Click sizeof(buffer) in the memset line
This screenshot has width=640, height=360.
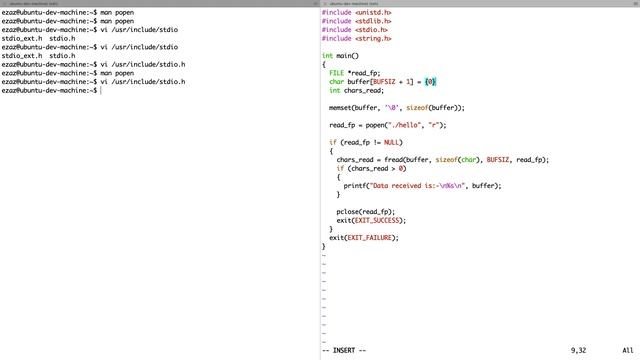click(433, 108)
